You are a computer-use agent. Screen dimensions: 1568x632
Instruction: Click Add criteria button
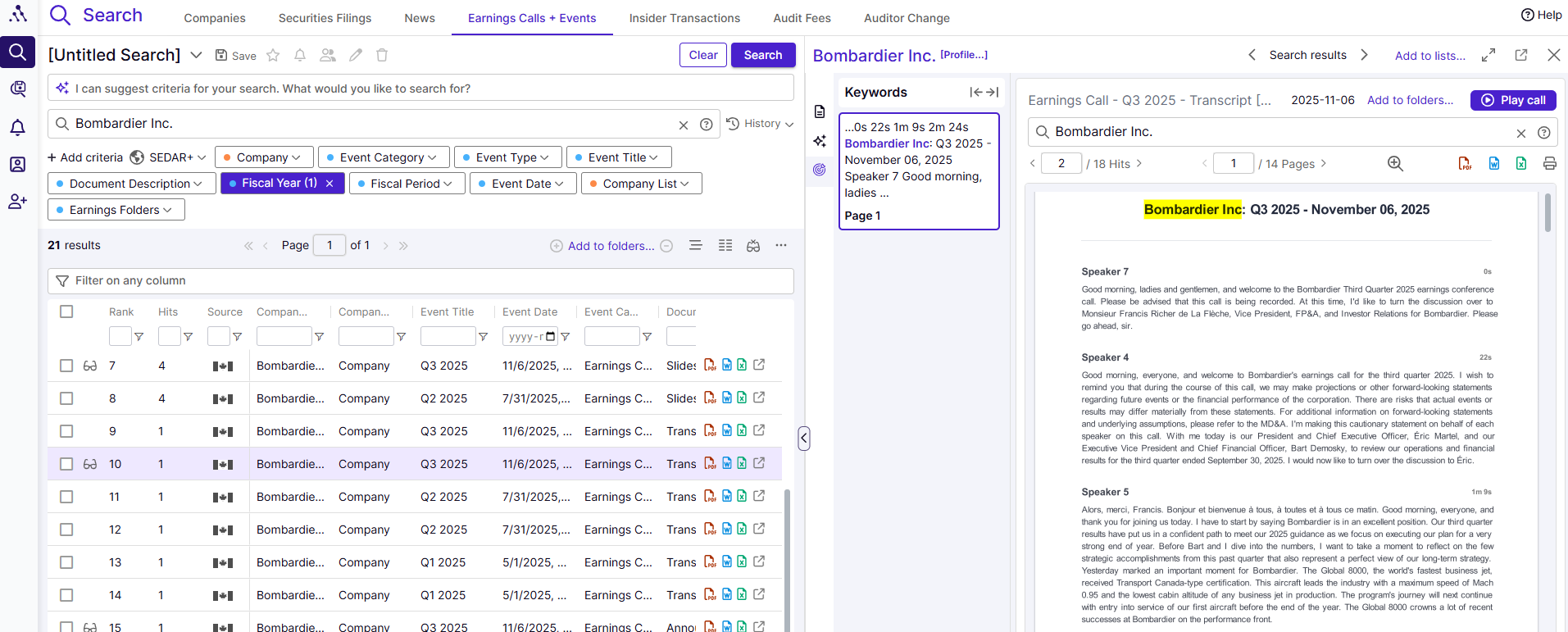click(85, 157)
